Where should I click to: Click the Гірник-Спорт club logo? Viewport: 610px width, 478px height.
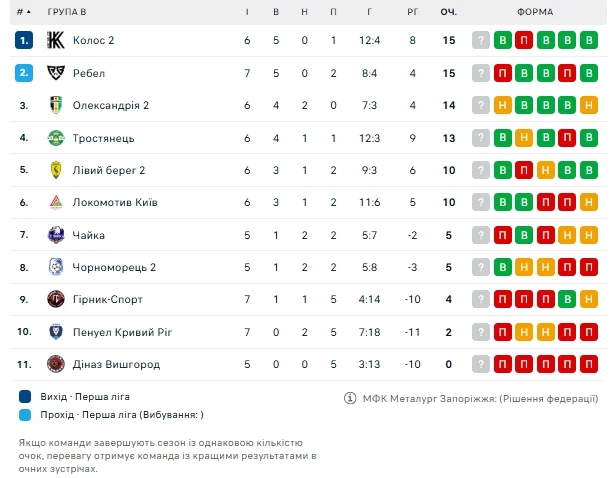(56, 299)
